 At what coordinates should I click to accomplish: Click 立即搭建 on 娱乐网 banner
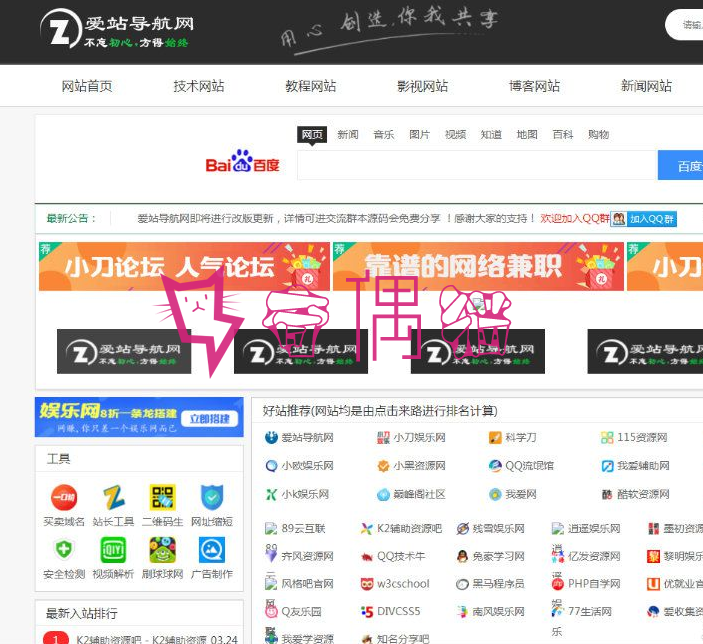[209, 419]
